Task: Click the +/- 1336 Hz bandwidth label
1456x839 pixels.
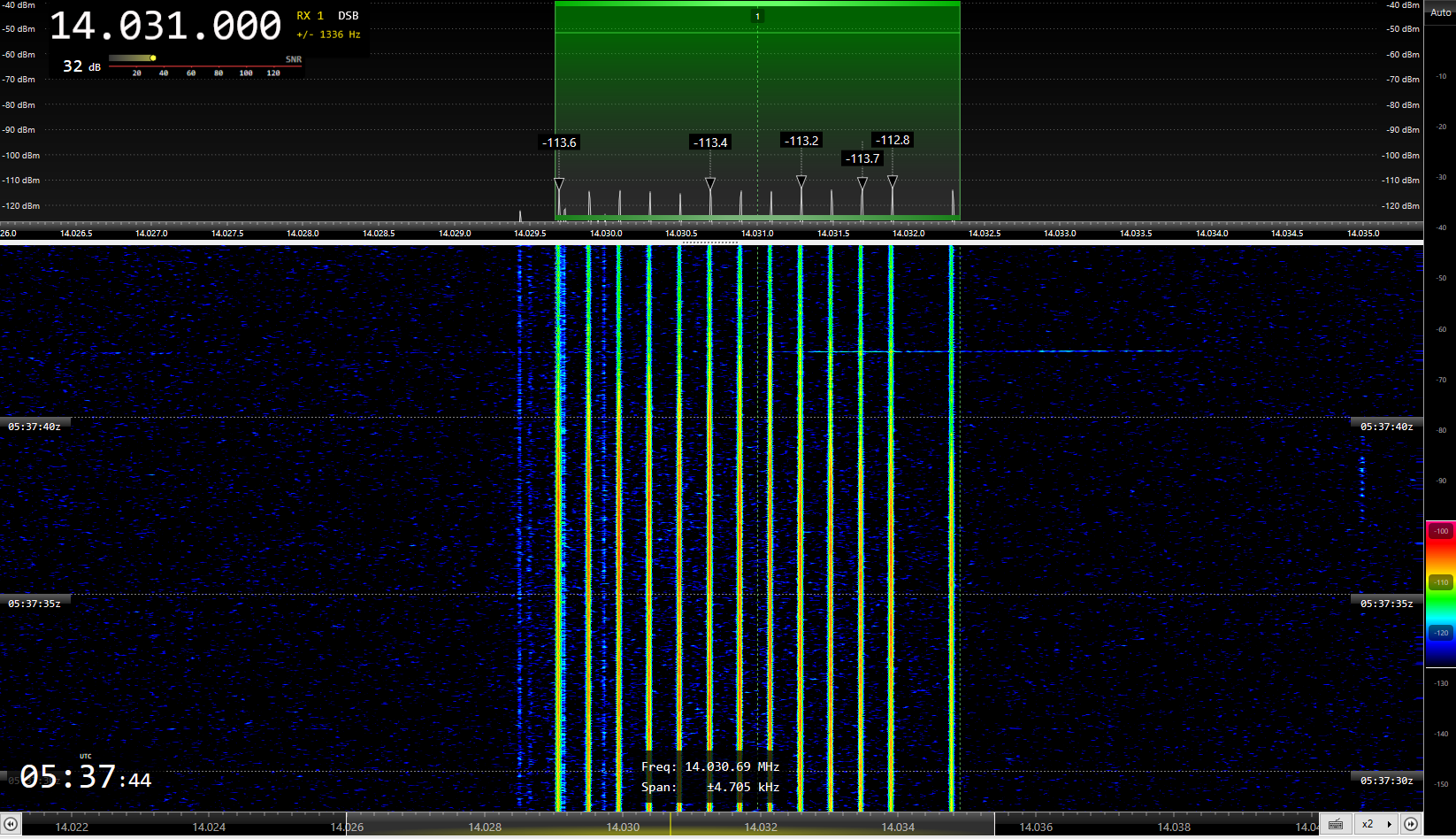Action: pos(328,35)
